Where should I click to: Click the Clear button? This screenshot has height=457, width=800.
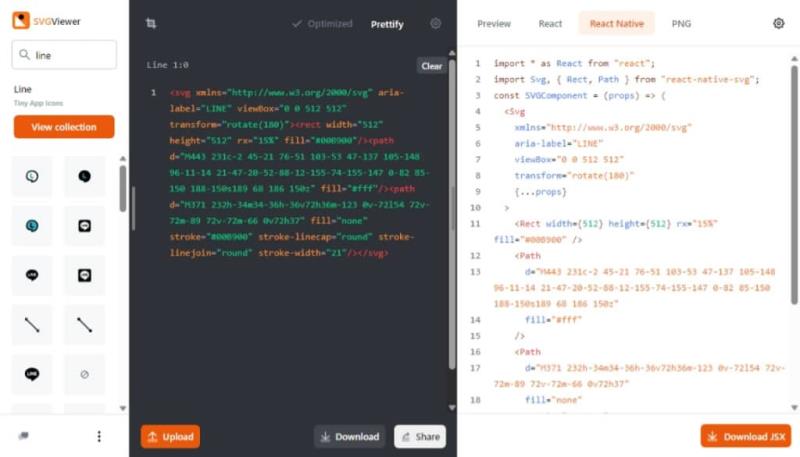(432, 66)
